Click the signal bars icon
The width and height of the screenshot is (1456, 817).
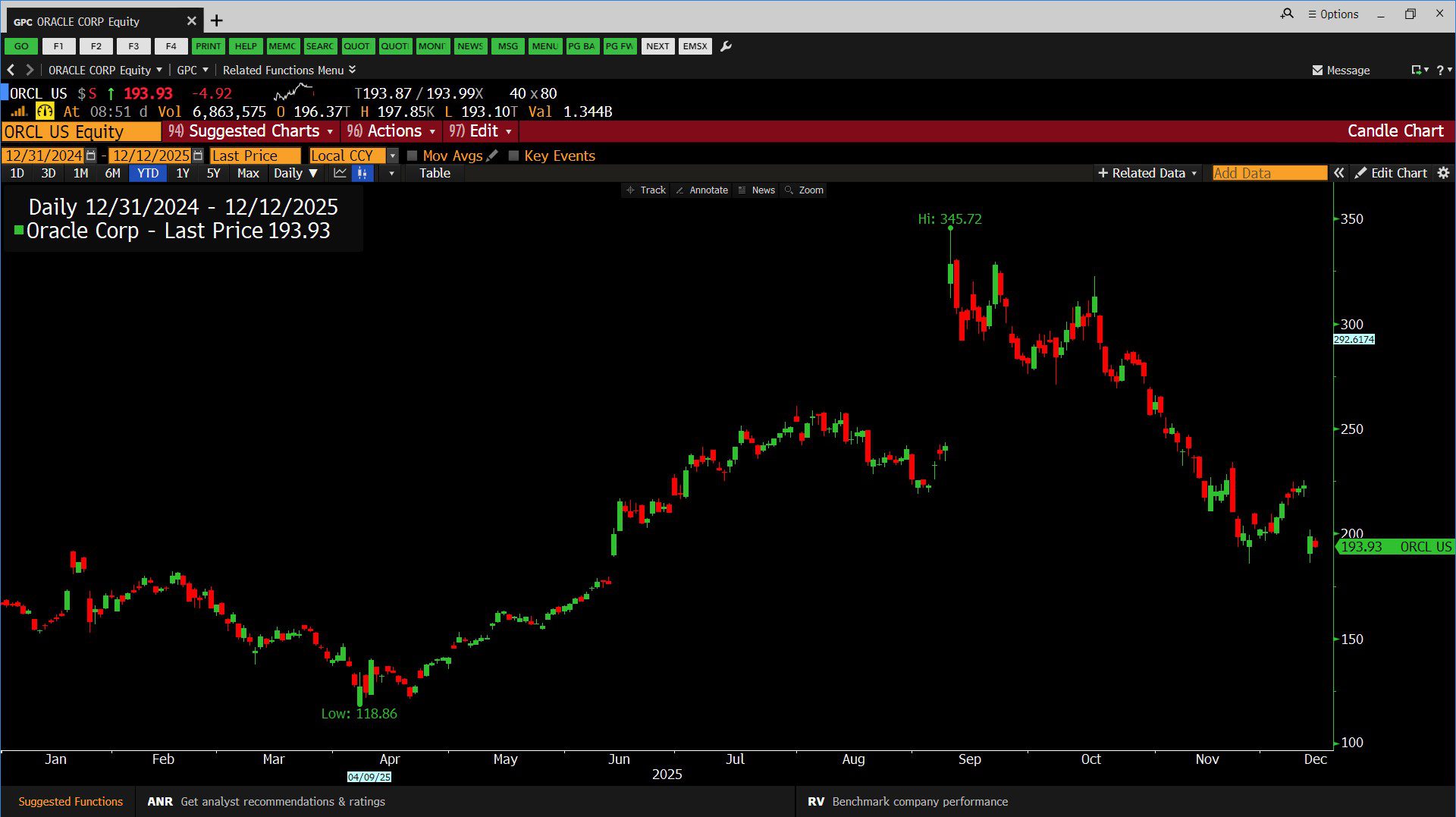click(18, 112)
